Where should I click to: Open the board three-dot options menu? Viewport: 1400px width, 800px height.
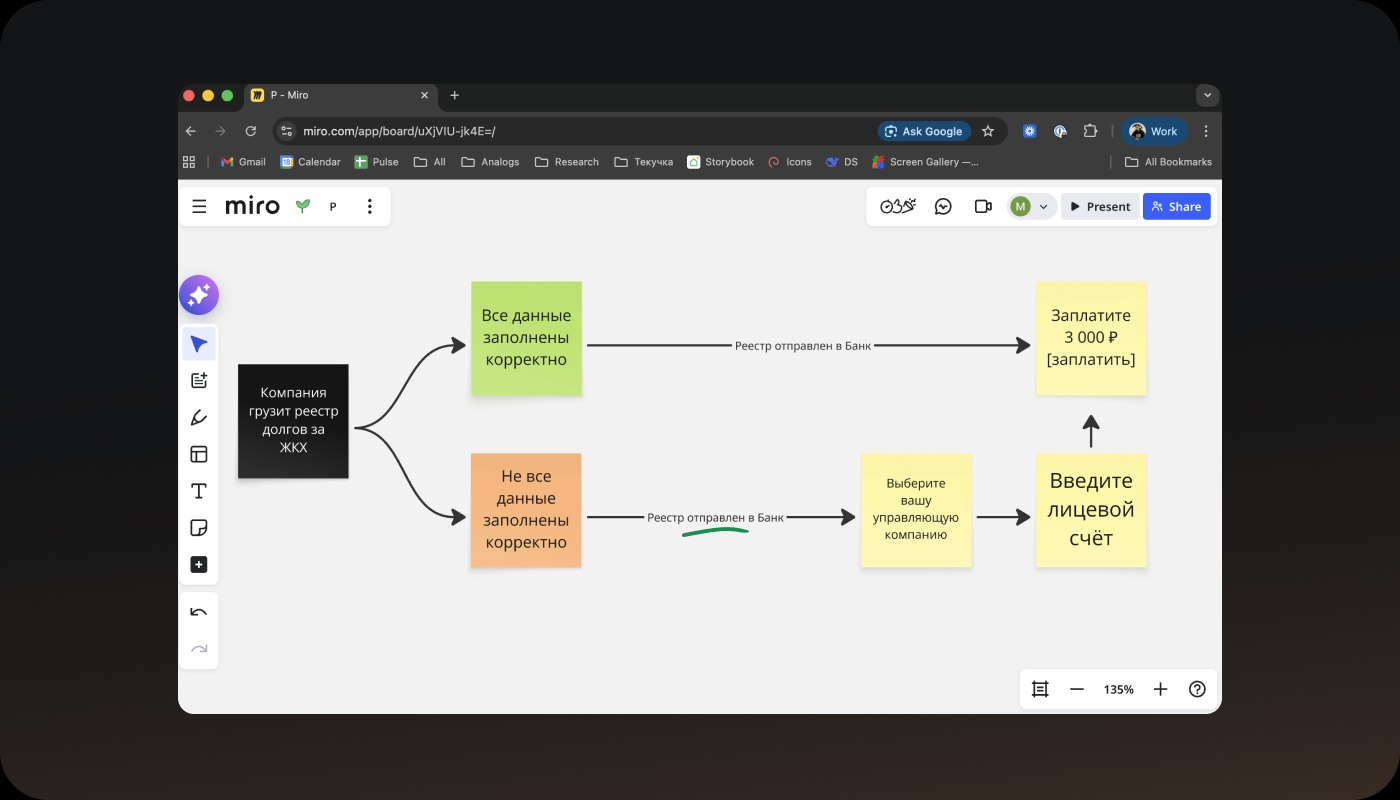tap(370, 207)
